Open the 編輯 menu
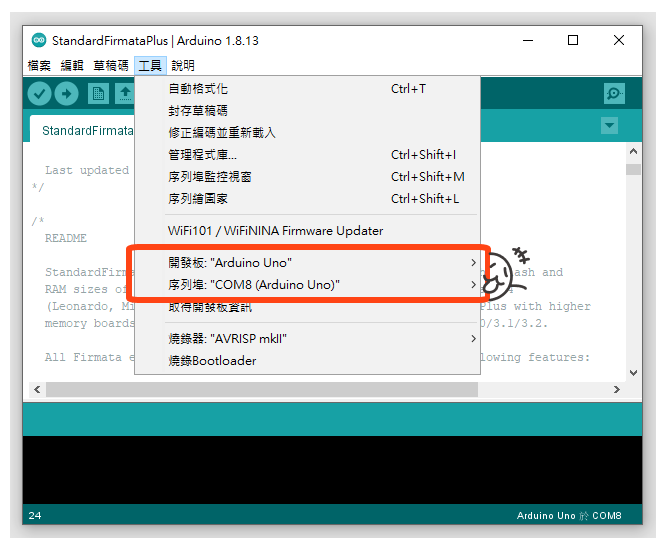 [x=72, y=66]
